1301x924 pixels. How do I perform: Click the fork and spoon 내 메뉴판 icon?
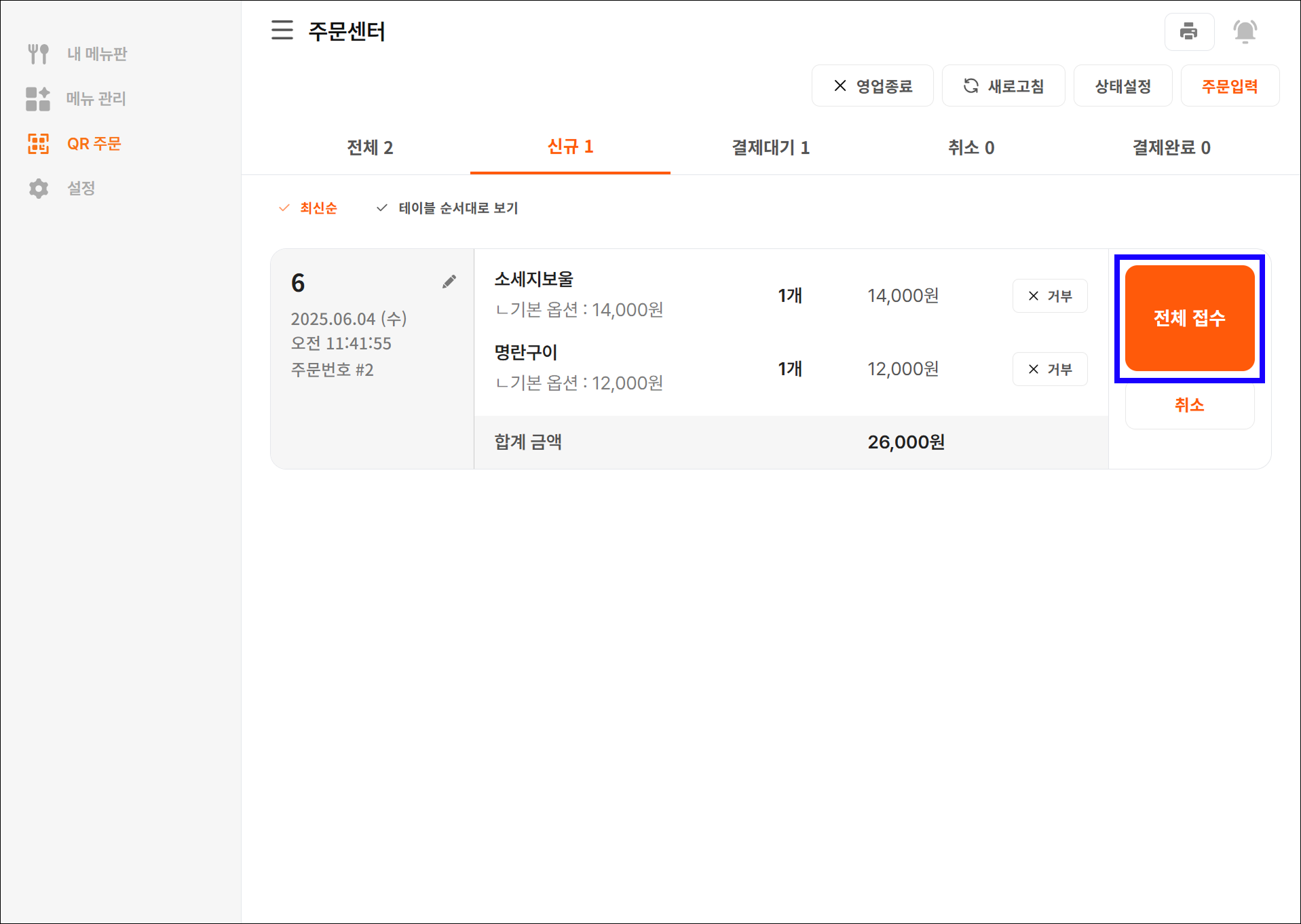click(x=38, y=54)
